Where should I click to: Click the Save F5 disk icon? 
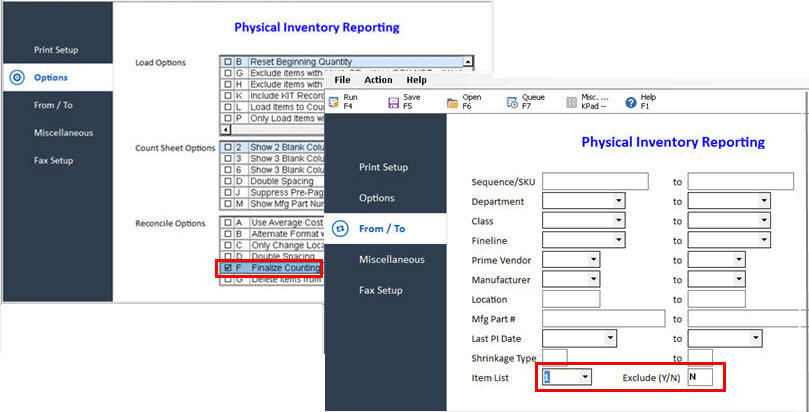[394, 102]
